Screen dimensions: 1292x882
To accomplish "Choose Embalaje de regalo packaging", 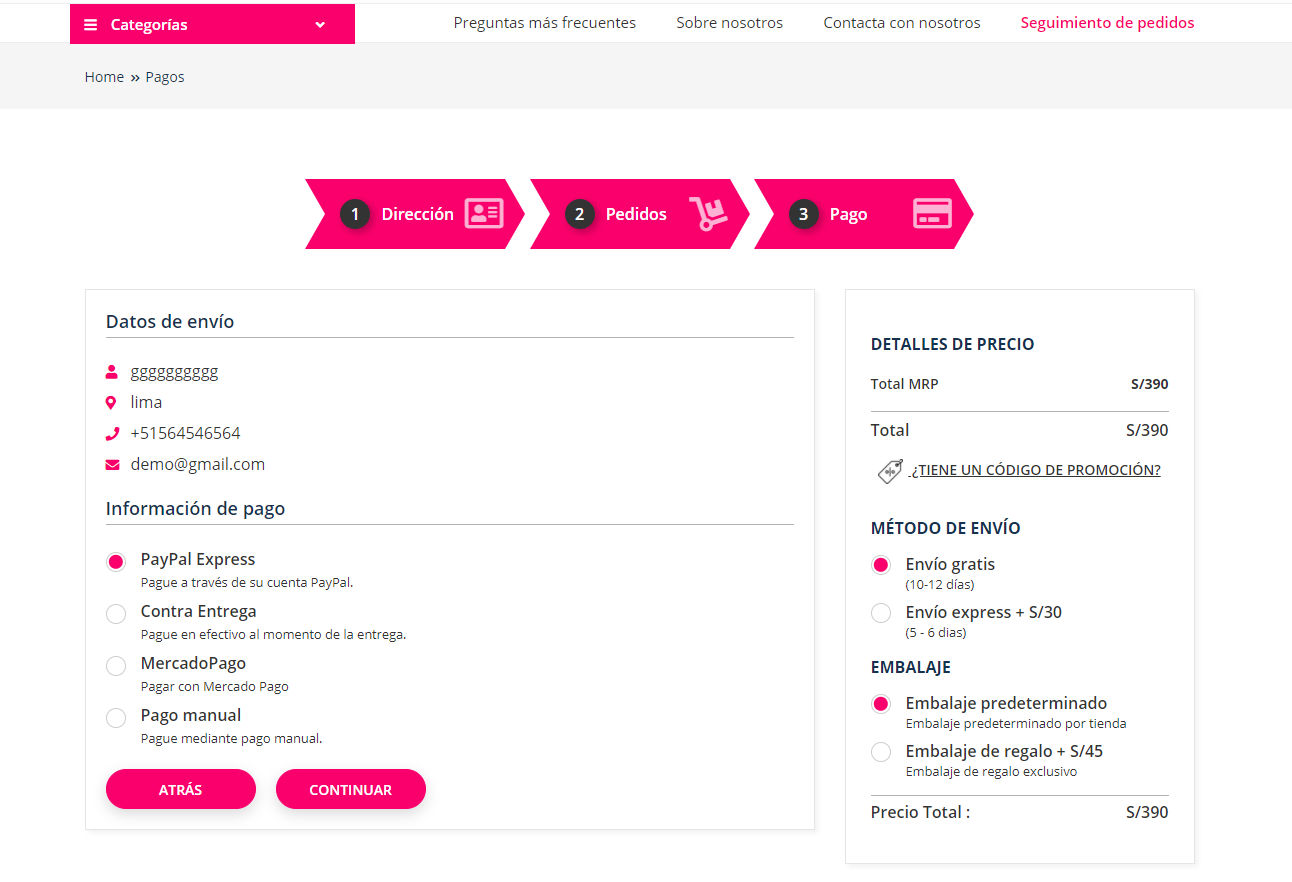I will (x=881, y=752).
